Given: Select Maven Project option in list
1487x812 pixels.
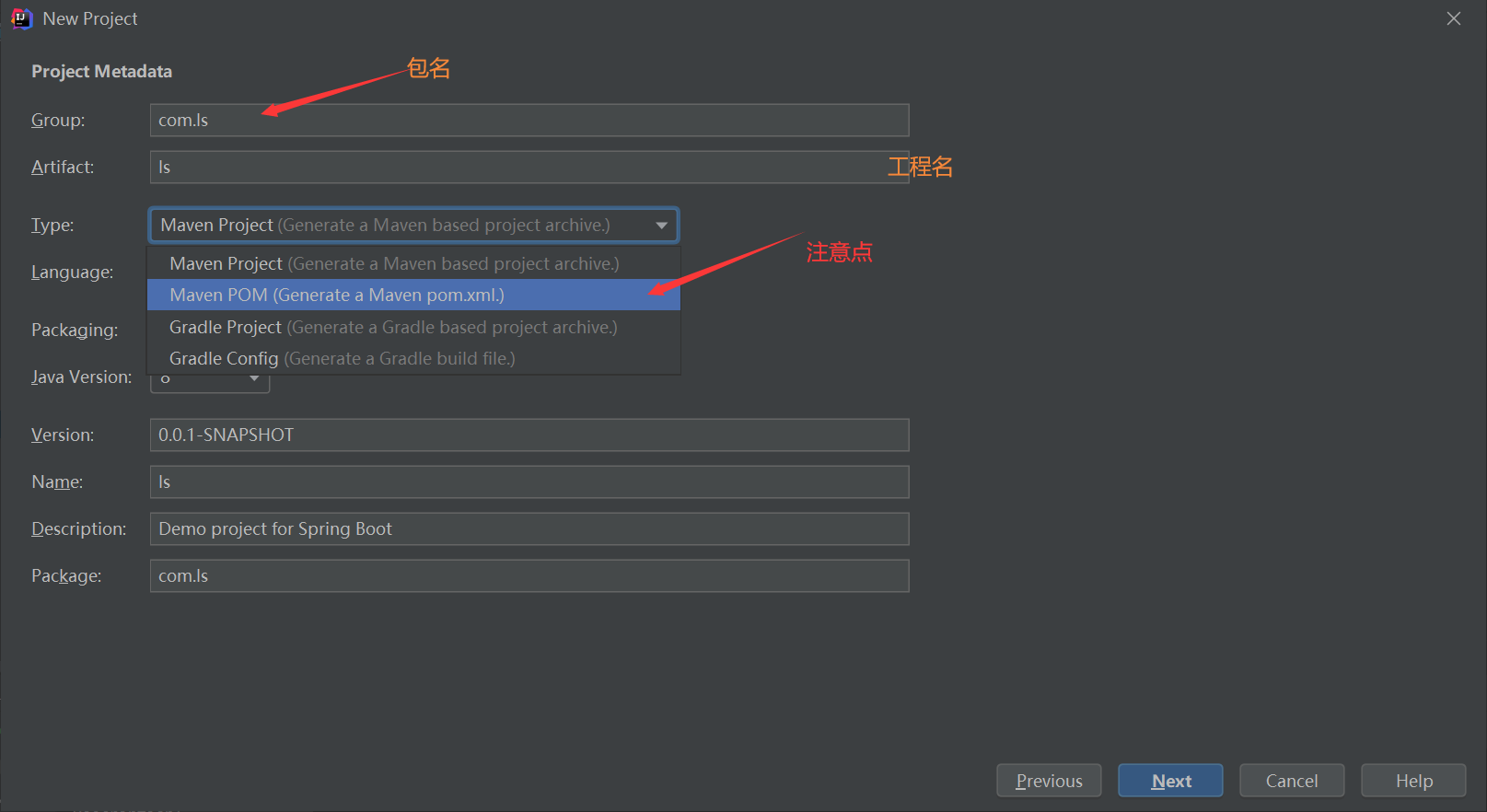Looking at the screenshot, I should pyautogui.click(x=413, y=264).
